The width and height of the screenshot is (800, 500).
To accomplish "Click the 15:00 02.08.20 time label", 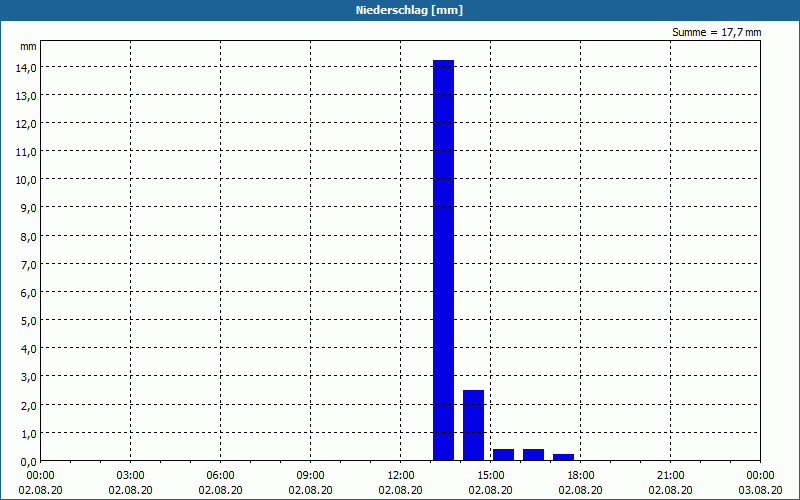I will (x=490, y=483).
